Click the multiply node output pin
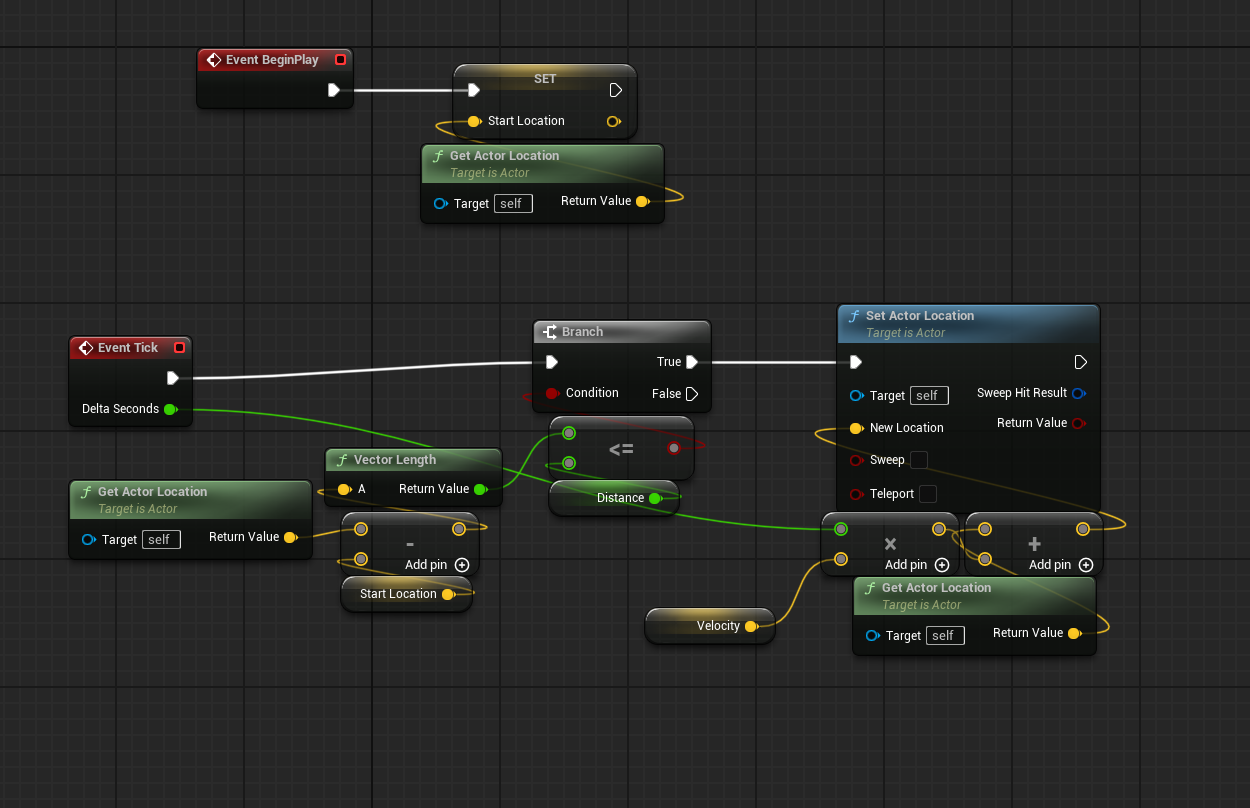 [939, 529]
